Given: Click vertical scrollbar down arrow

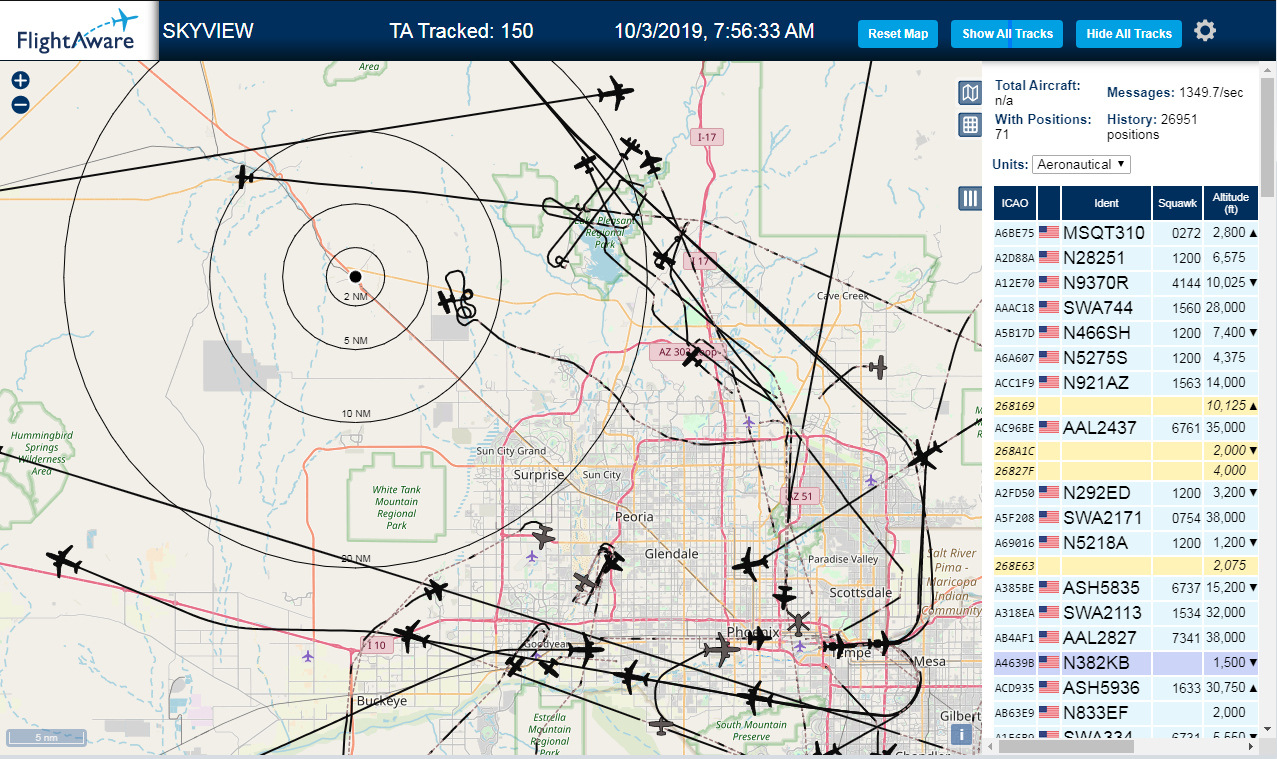Looking at the screenshot, I should (1268, 731).
